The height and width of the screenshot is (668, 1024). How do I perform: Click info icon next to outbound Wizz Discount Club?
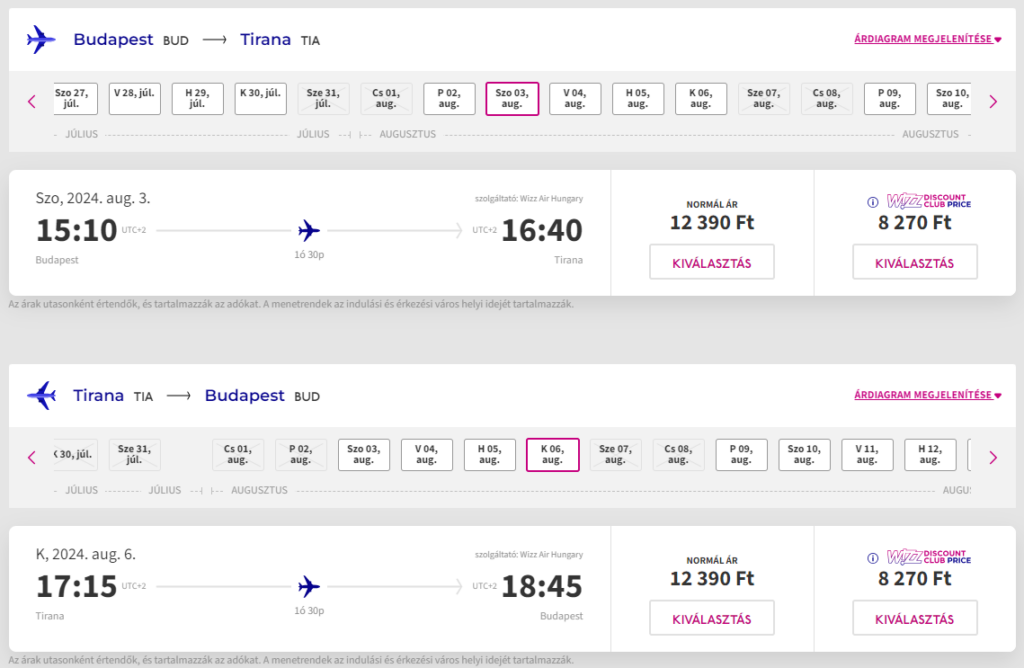[873, 202]
